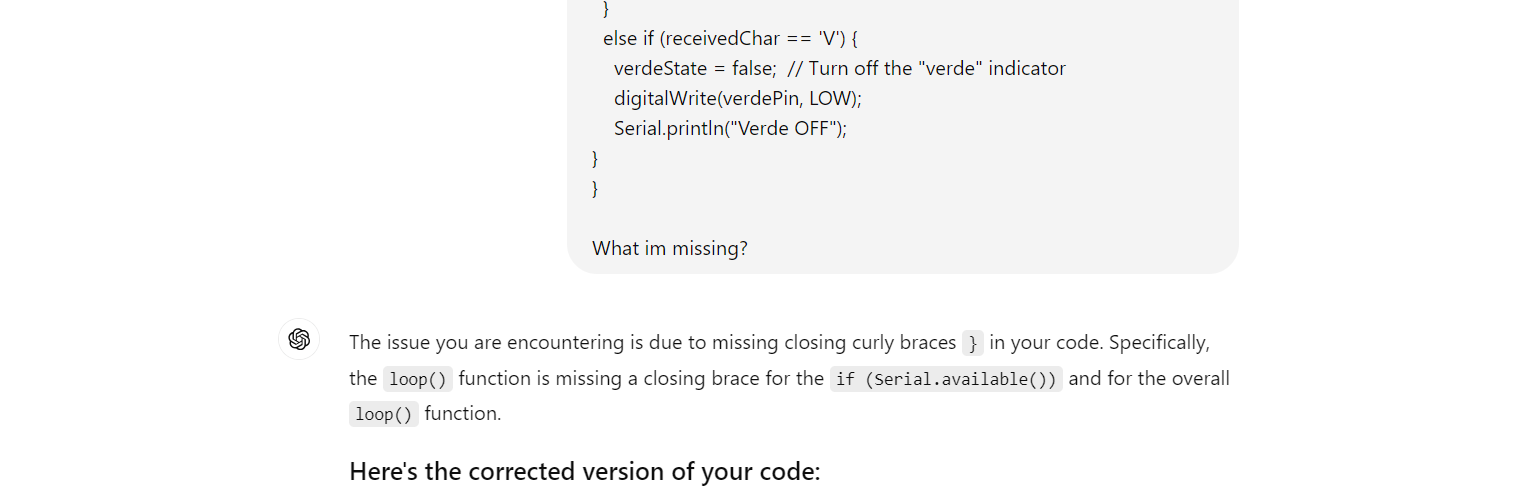The width and height of the screenshot is (1533, 500).
Task: Click the else if (receivedChar == 'V') line
Action: (731, 39)
